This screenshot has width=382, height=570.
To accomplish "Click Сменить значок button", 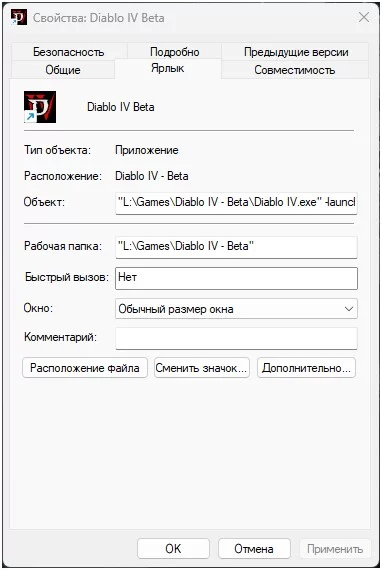I will tap(202, 368).
